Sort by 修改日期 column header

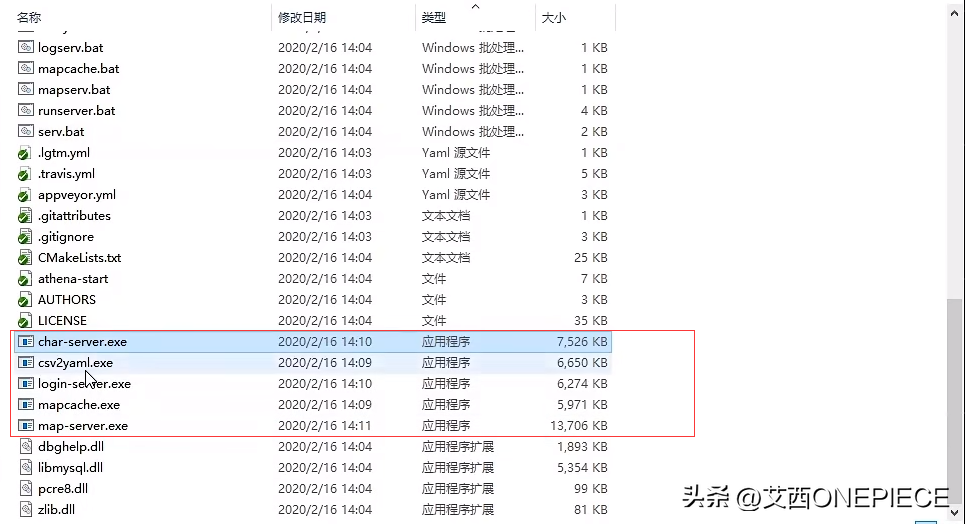pyautogui.click(x=302, y=17)
